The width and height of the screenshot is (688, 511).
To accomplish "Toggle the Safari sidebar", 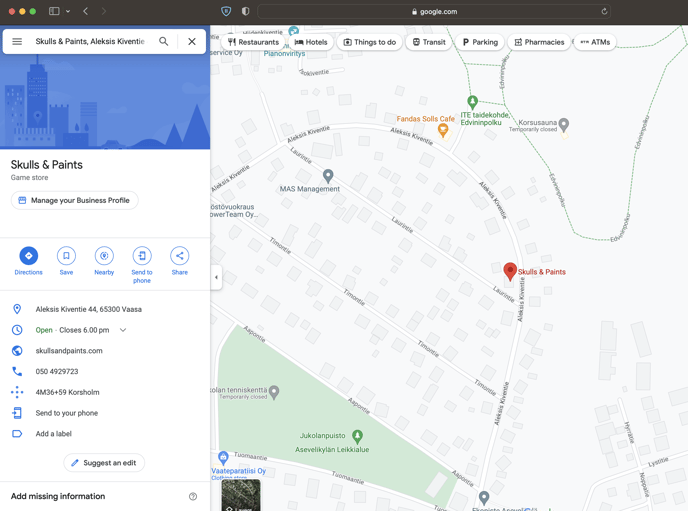I will (54, 11).
